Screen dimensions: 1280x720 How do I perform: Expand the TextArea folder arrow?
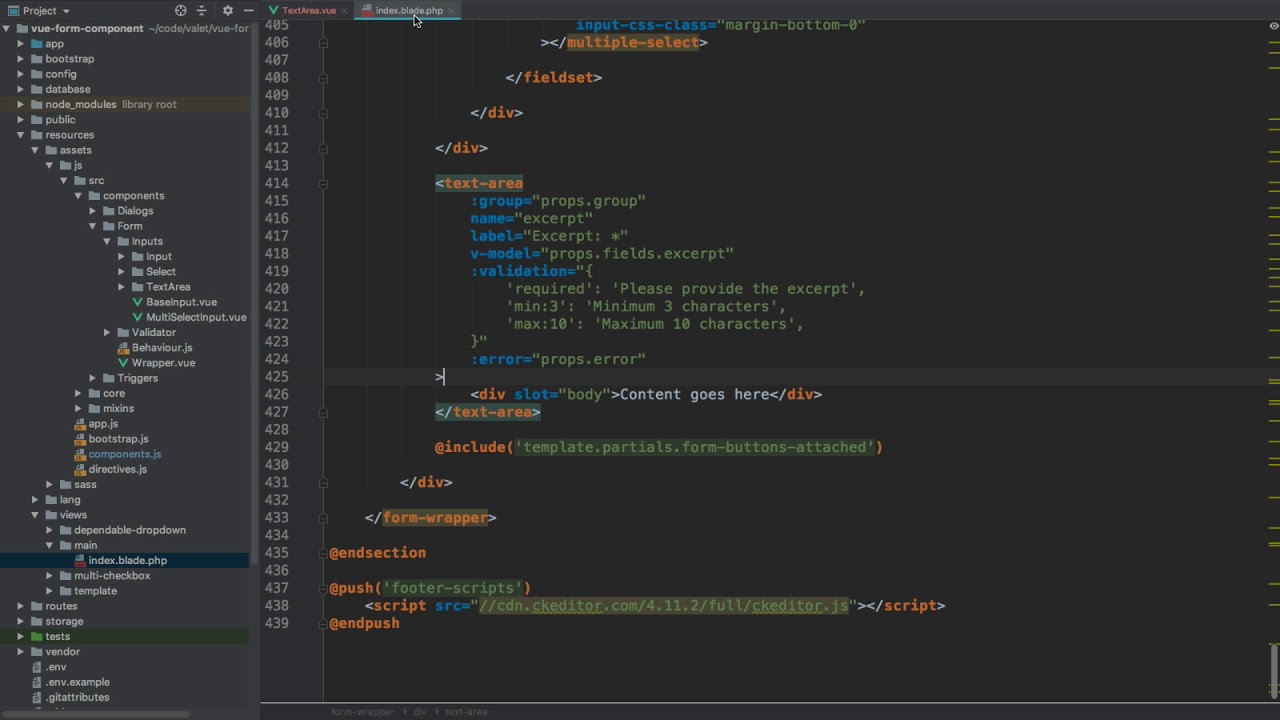(121, 287)
